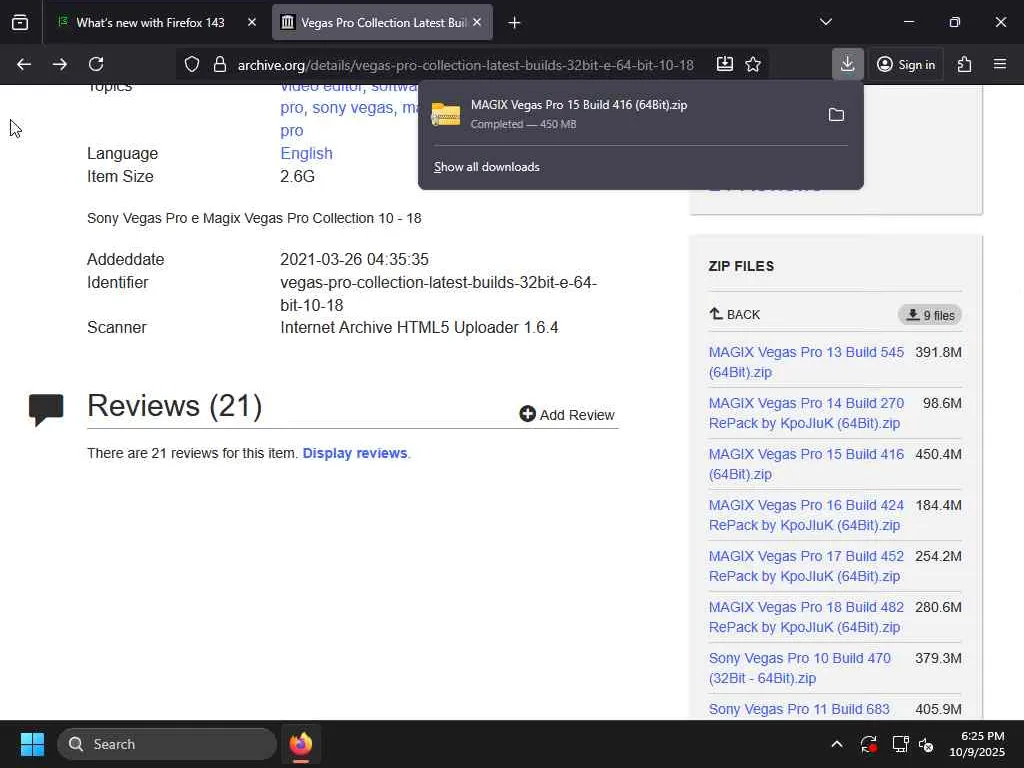Click the Display reviews link
1024x768 pixels.
355,453
